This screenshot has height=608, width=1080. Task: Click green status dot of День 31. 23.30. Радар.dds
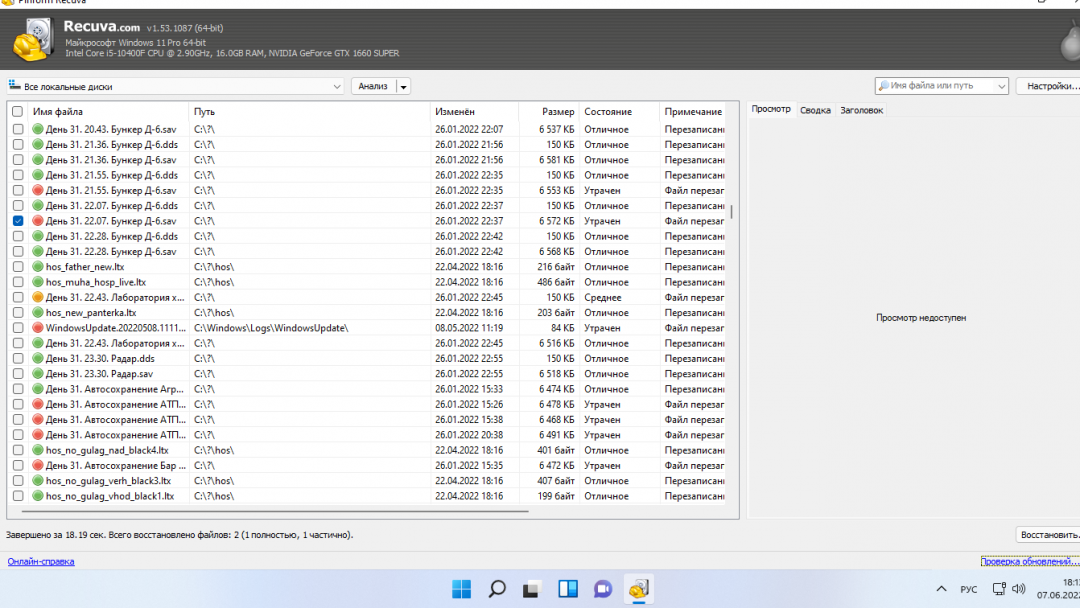(x=38, y=358)
